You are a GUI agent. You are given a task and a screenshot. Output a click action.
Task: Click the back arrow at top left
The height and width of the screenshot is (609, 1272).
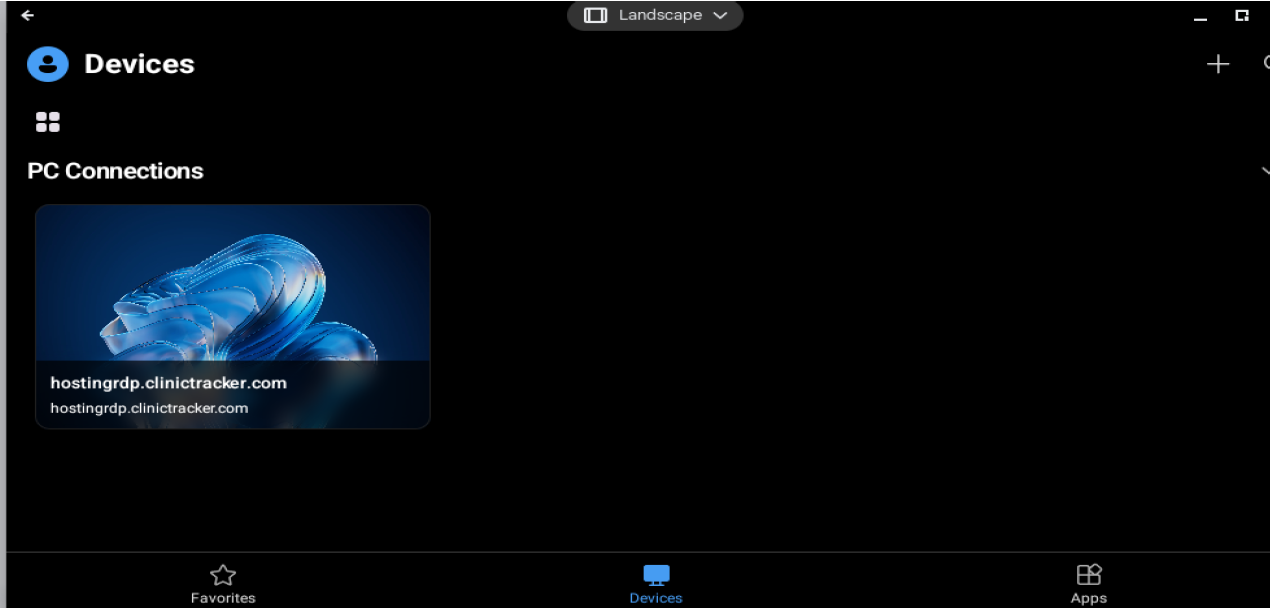(x=27, y=15)
